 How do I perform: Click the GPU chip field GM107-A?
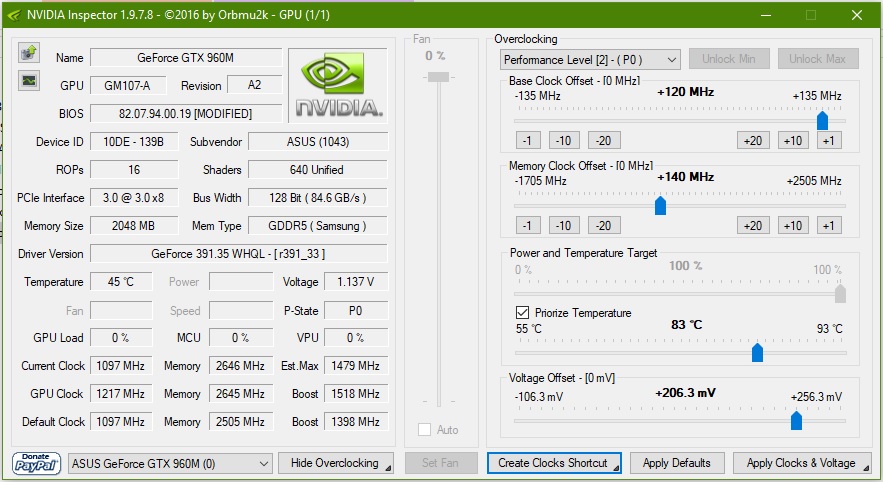click(x=128, y=86)
